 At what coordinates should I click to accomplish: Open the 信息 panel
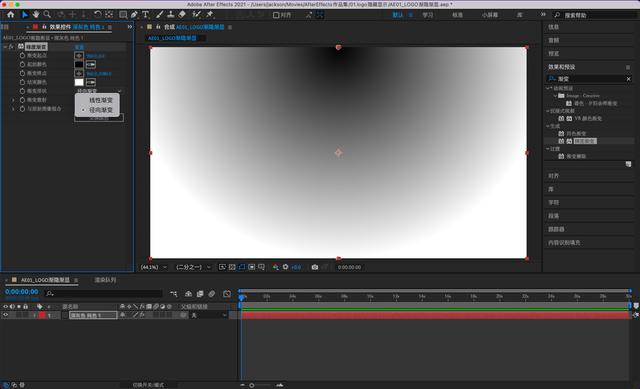pyautogui.click(x=553, y=27)
